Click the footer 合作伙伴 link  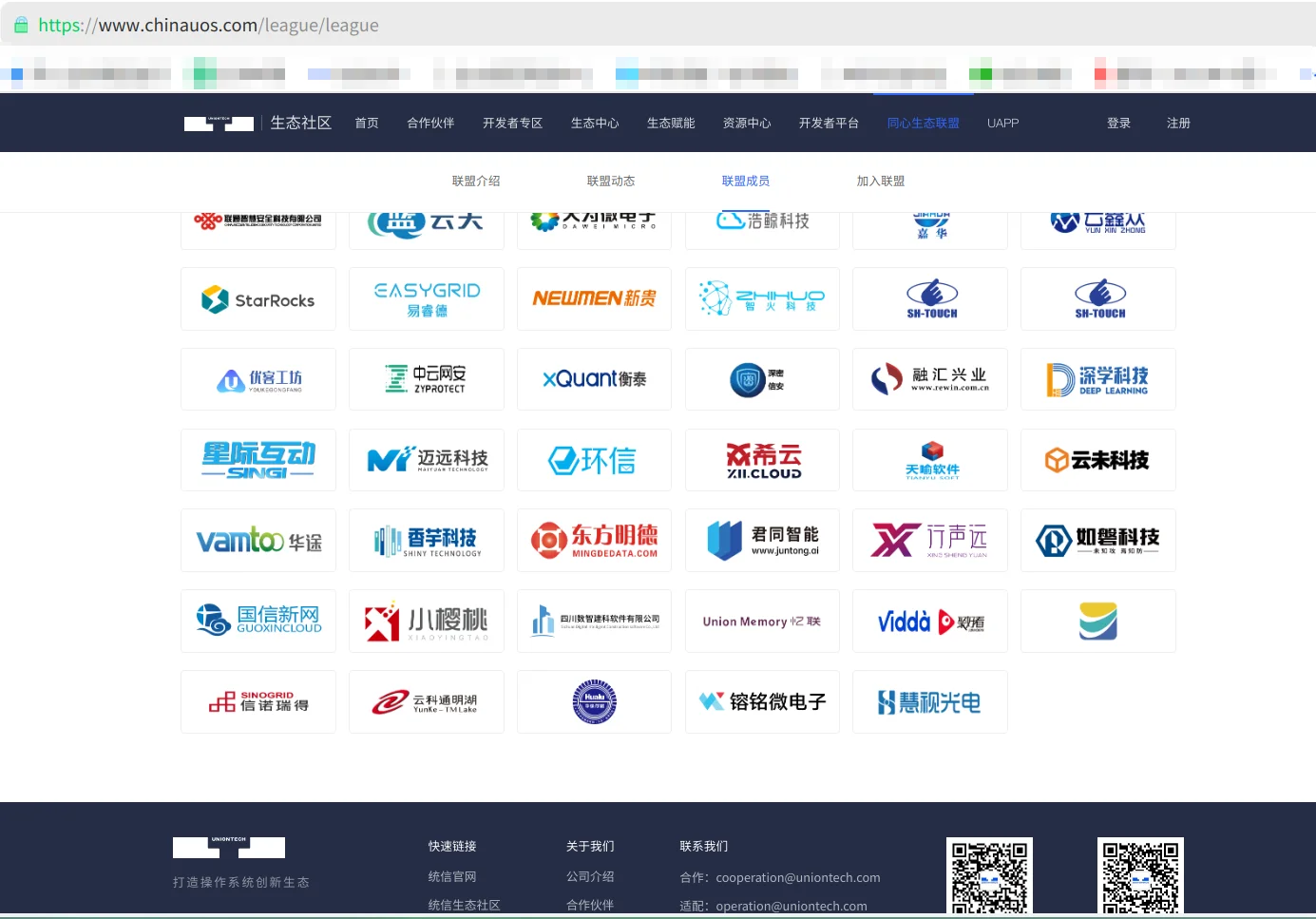pos(590,905)
